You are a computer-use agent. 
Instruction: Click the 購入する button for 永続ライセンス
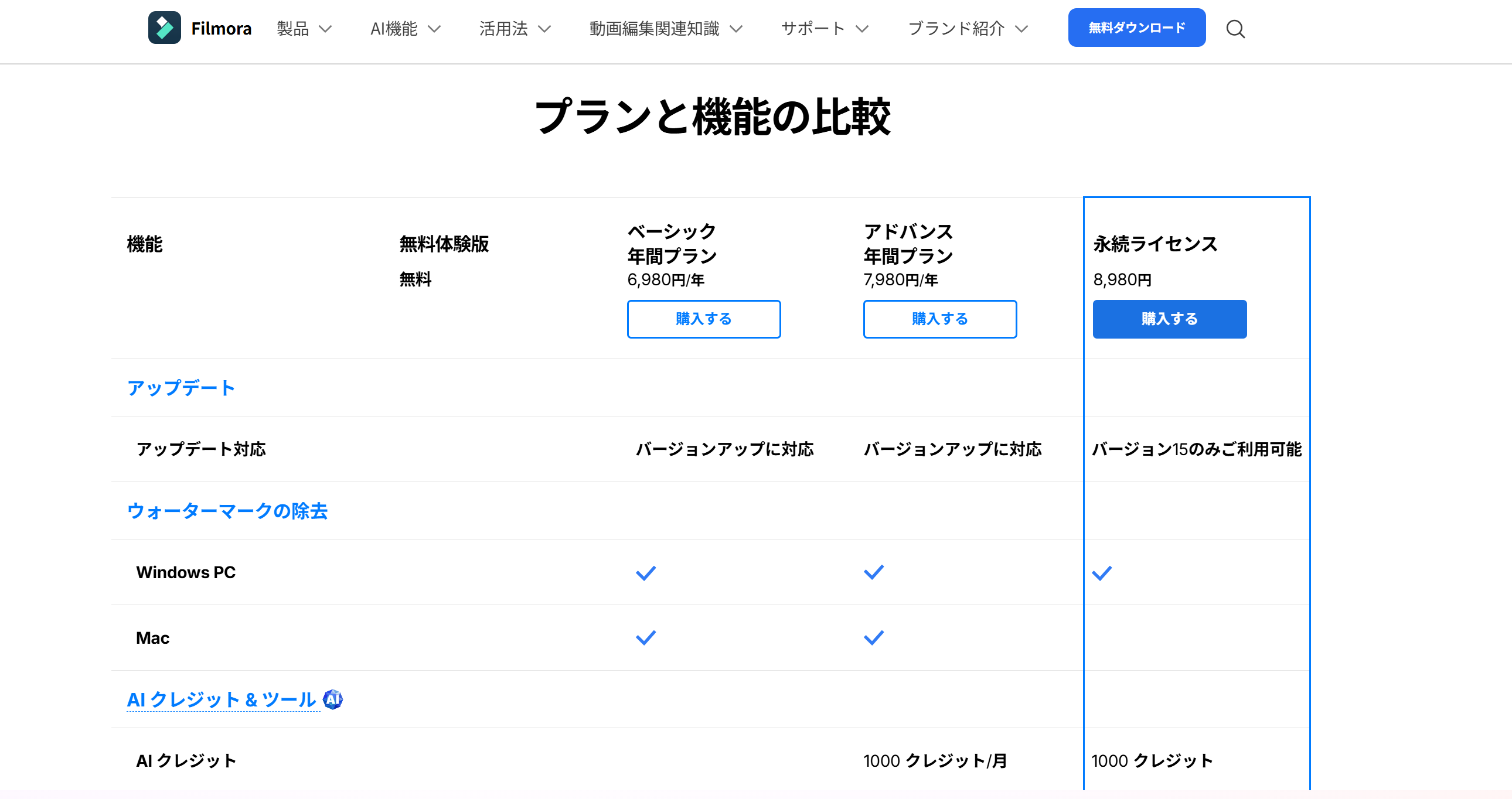point(1169,319)
